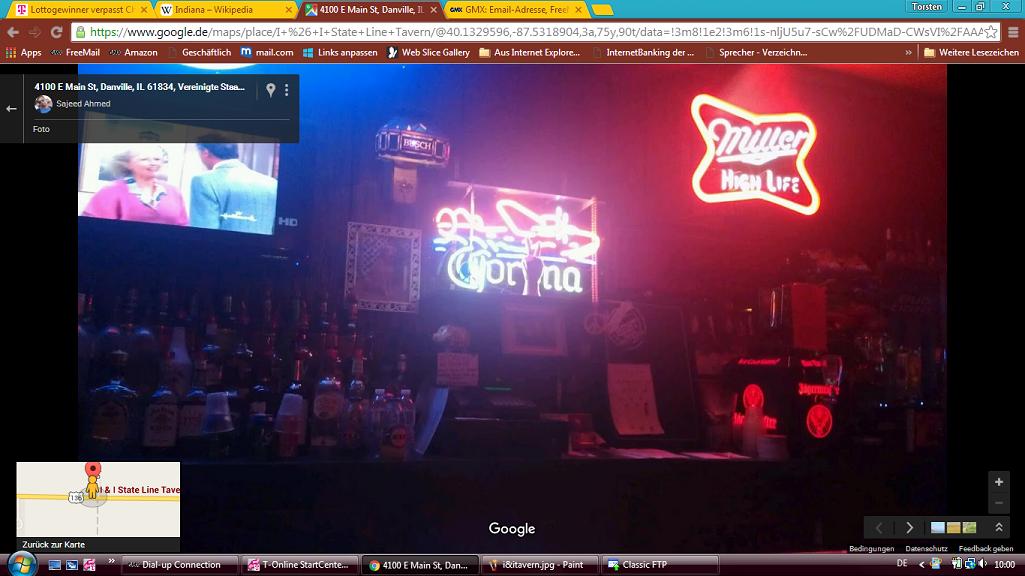Click the Zurück zur Karte map thumbnail
1025x576 pixels.
(x=98, y=505)
